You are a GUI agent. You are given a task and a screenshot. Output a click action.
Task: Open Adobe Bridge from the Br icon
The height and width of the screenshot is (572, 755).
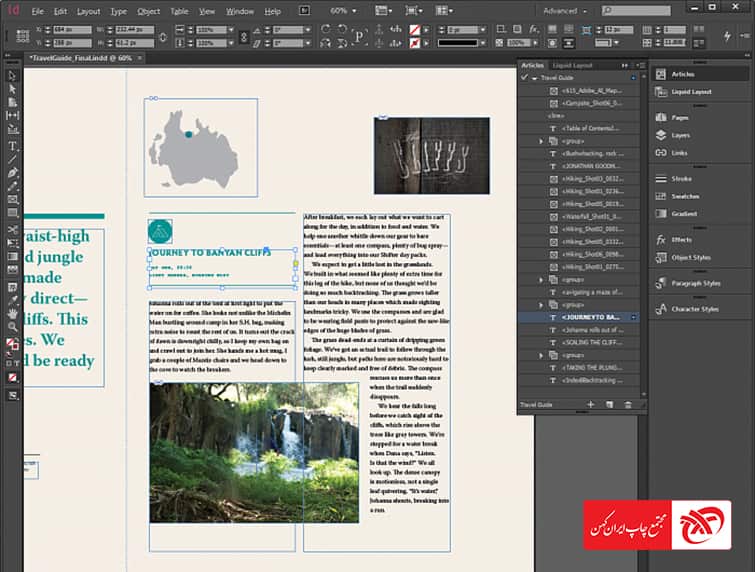coord(304,11)
